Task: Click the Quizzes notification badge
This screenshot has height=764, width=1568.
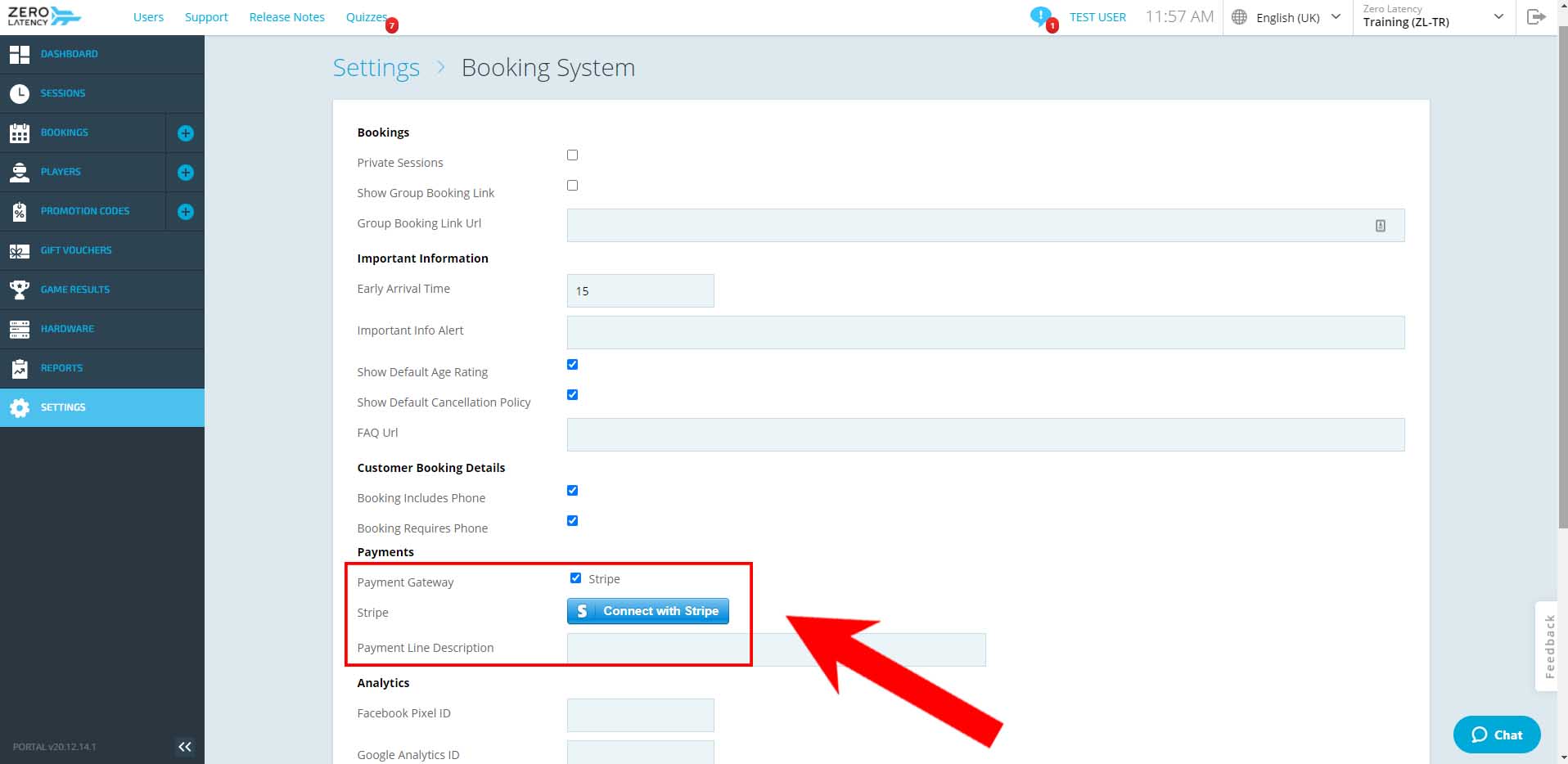Action: pos(392,26)
